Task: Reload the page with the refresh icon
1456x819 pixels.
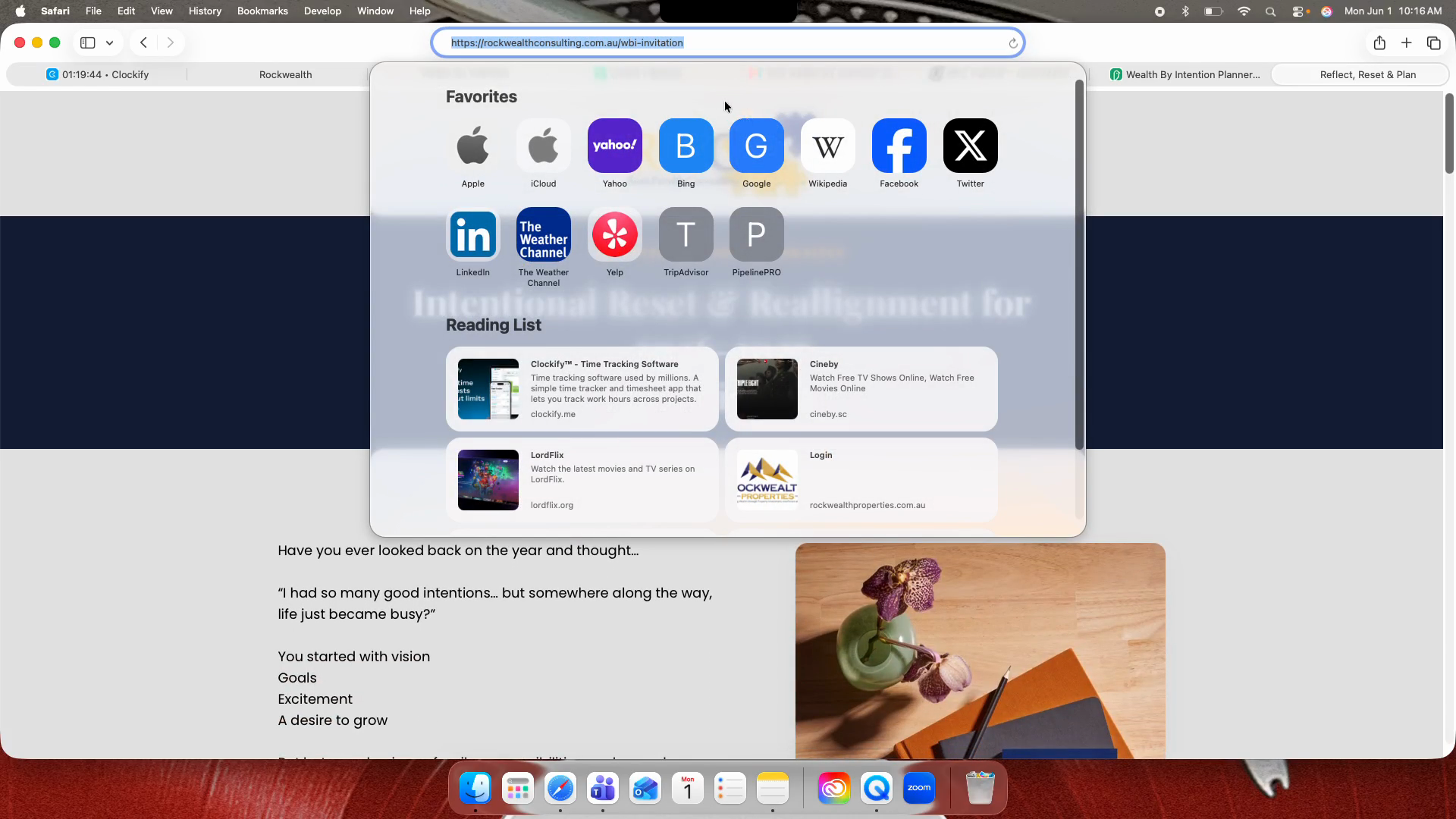Action: [x=1013, y=43]
